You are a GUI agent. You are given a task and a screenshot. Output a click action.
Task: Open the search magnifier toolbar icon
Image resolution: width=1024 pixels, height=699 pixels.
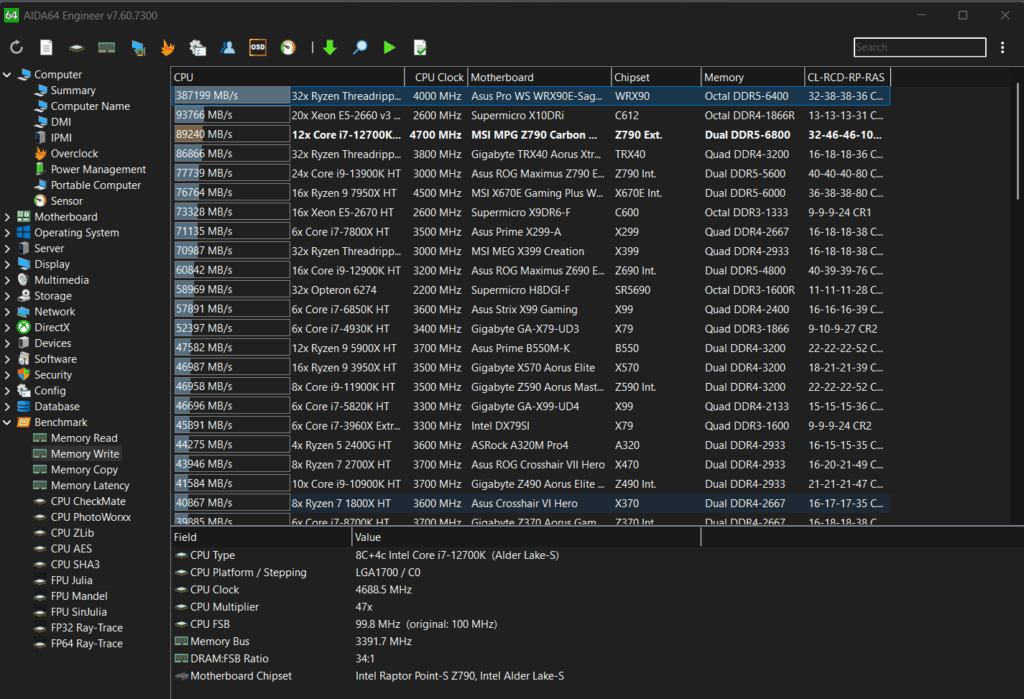pyautogui.click(x=360, y=46)
